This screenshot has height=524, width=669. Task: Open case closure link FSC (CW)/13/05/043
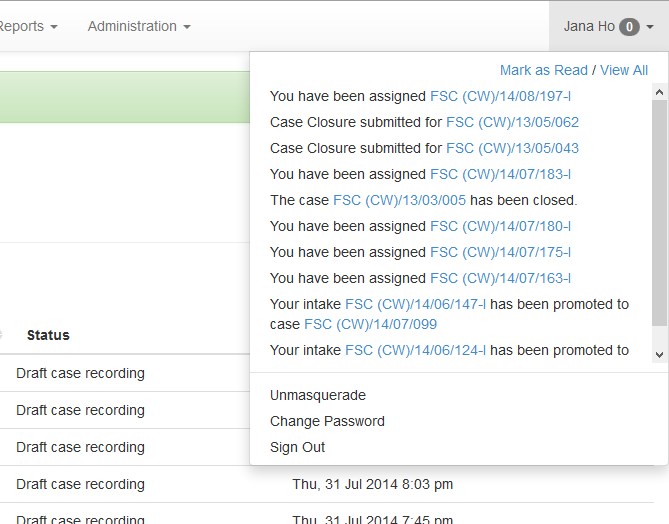[x=512, y=148]
